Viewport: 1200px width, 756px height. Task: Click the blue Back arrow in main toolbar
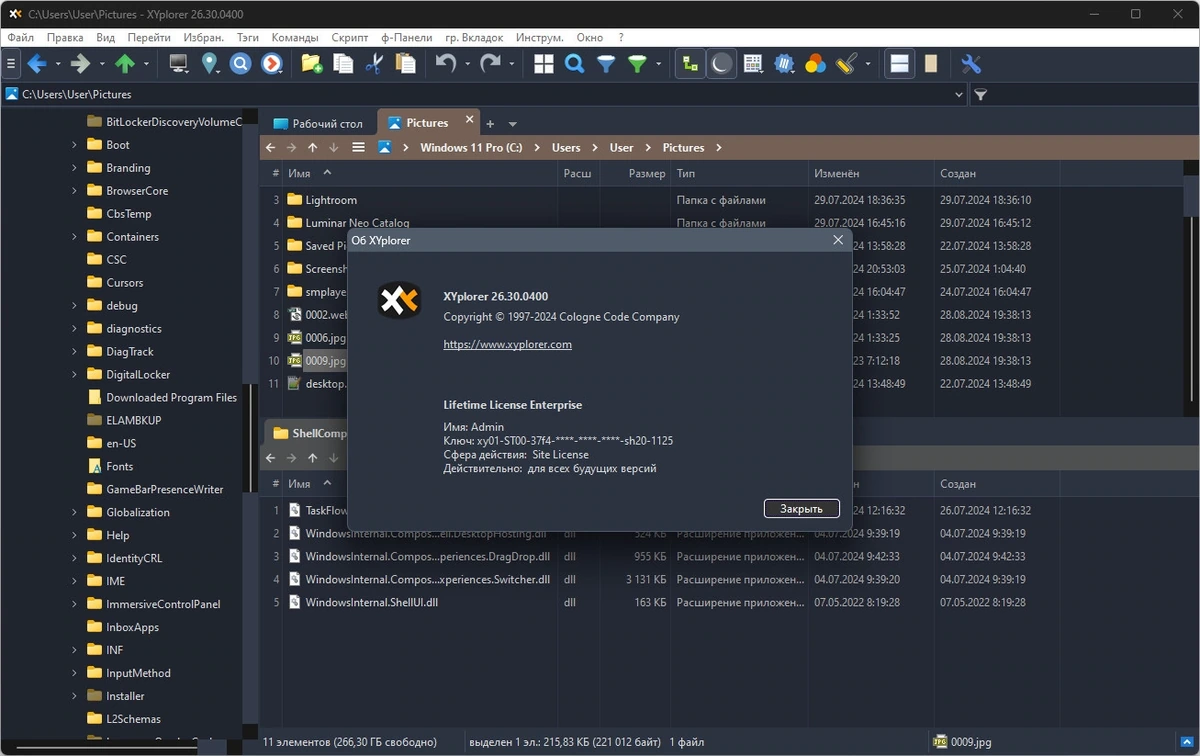37,64
